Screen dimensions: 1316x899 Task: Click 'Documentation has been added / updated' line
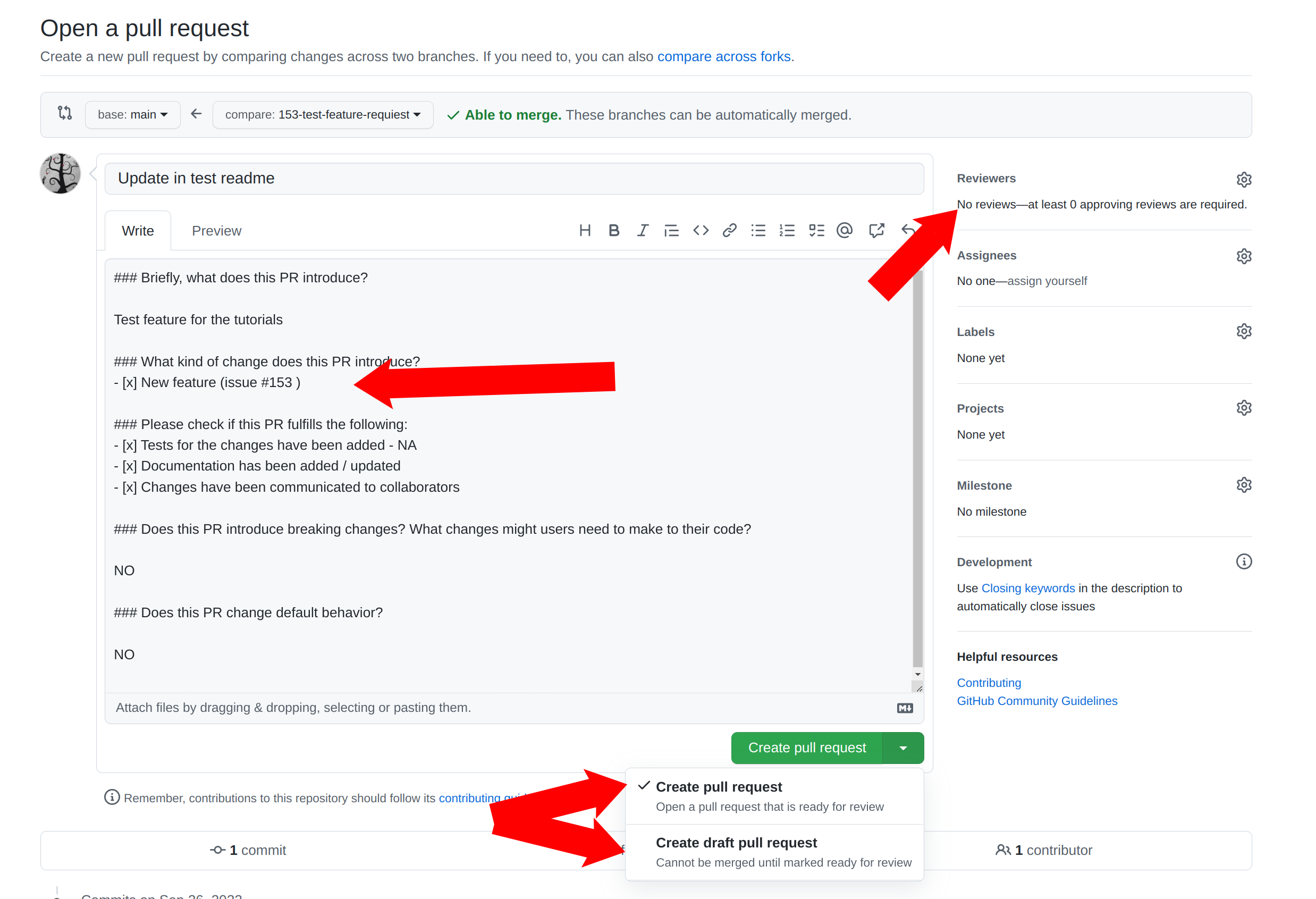coord(257,466)
